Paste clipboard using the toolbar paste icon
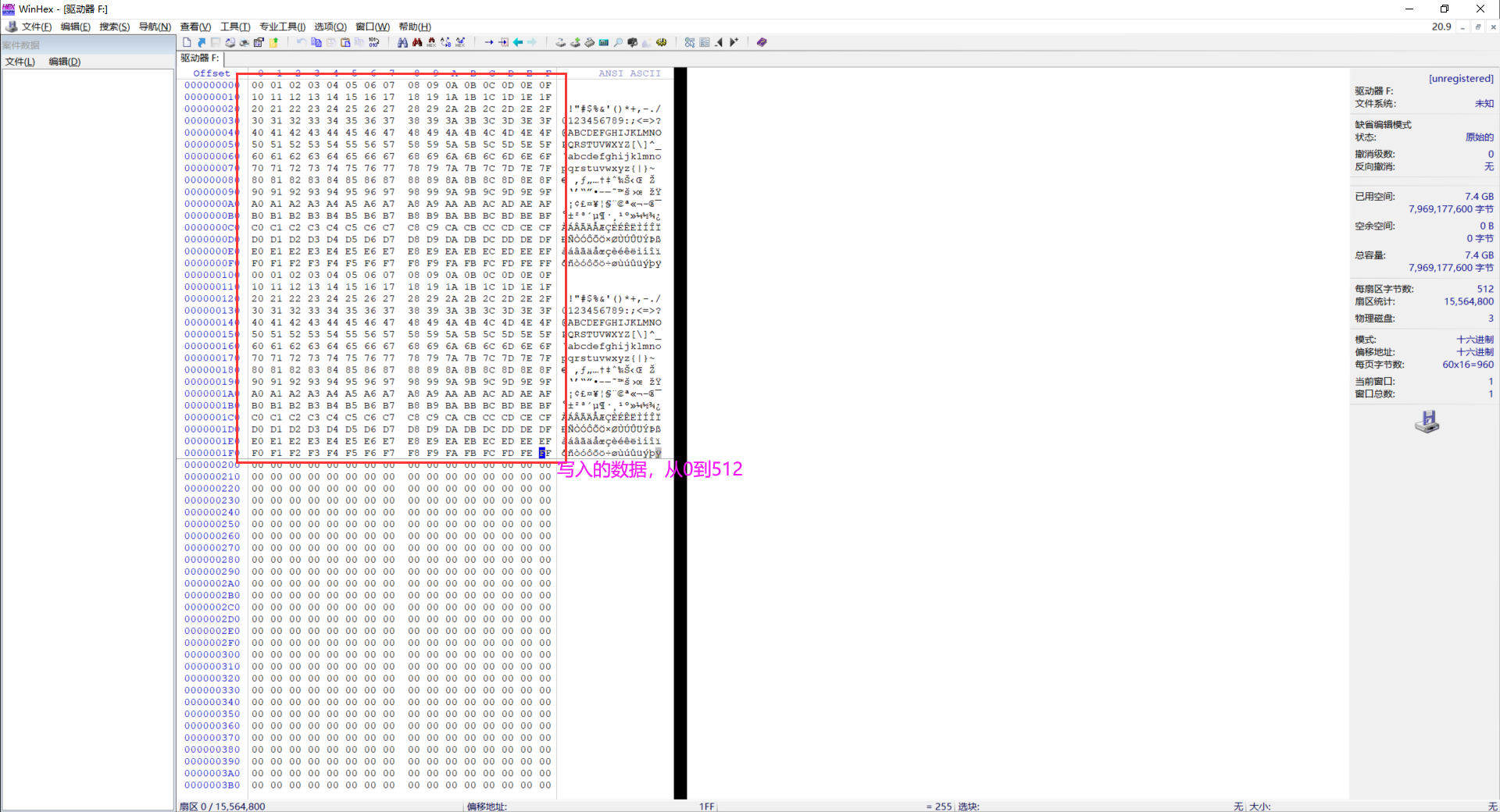 345,42
